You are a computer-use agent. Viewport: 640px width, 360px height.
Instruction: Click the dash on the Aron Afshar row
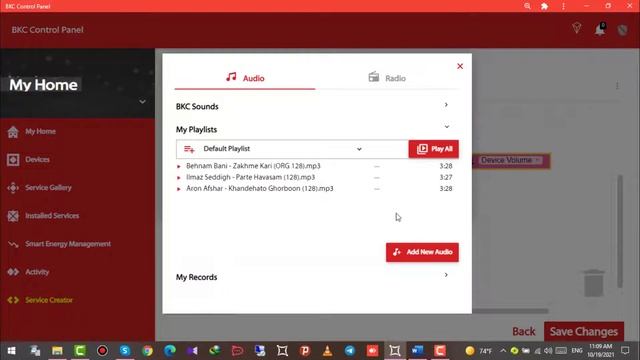377,189
